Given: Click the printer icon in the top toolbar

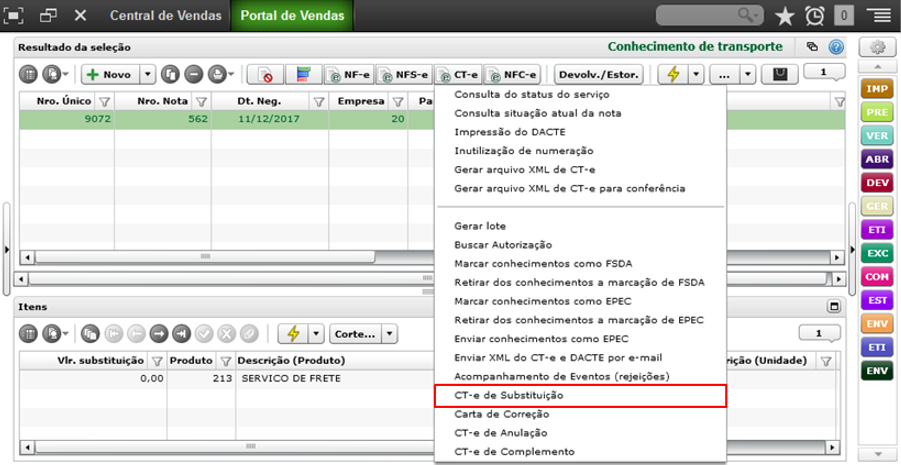Looking at the screenshot, I should (x=216, y=74).
